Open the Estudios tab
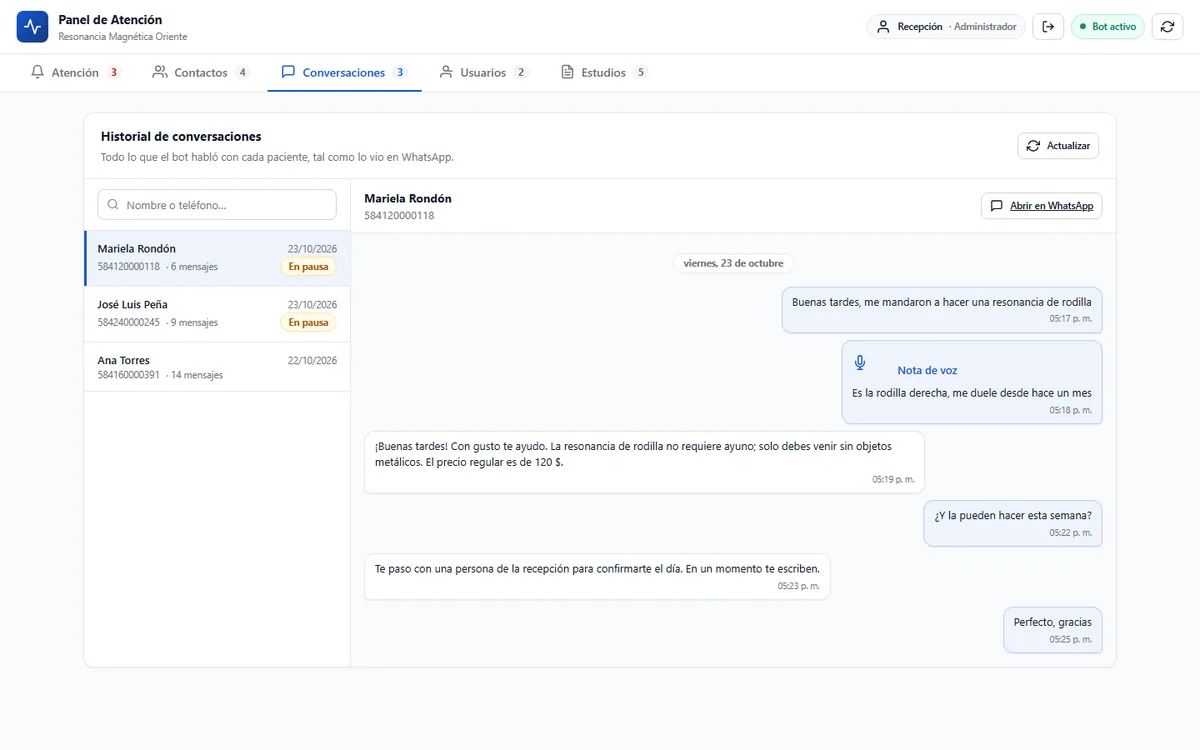This screenshot has height=750, width=1200. pyautogui.click(x=604, y=72)
